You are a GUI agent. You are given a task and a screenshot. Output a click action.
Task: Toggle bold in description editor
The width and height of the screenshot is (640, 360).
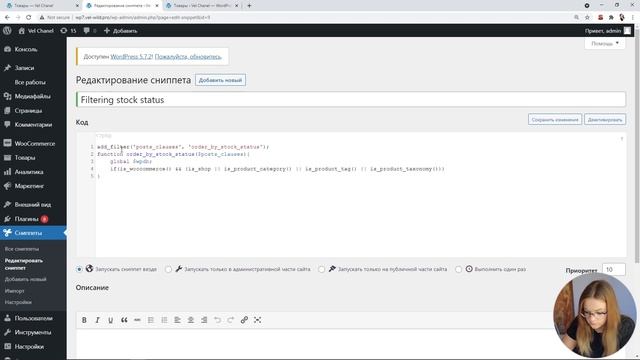point(84,320)
